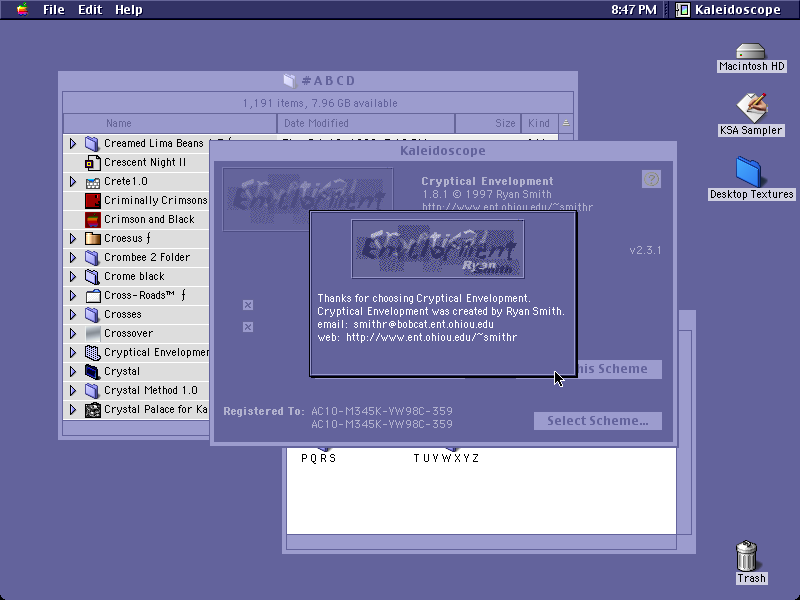Click the '1,191 items, 7.96 GB available' status text

tap(320, 103)
